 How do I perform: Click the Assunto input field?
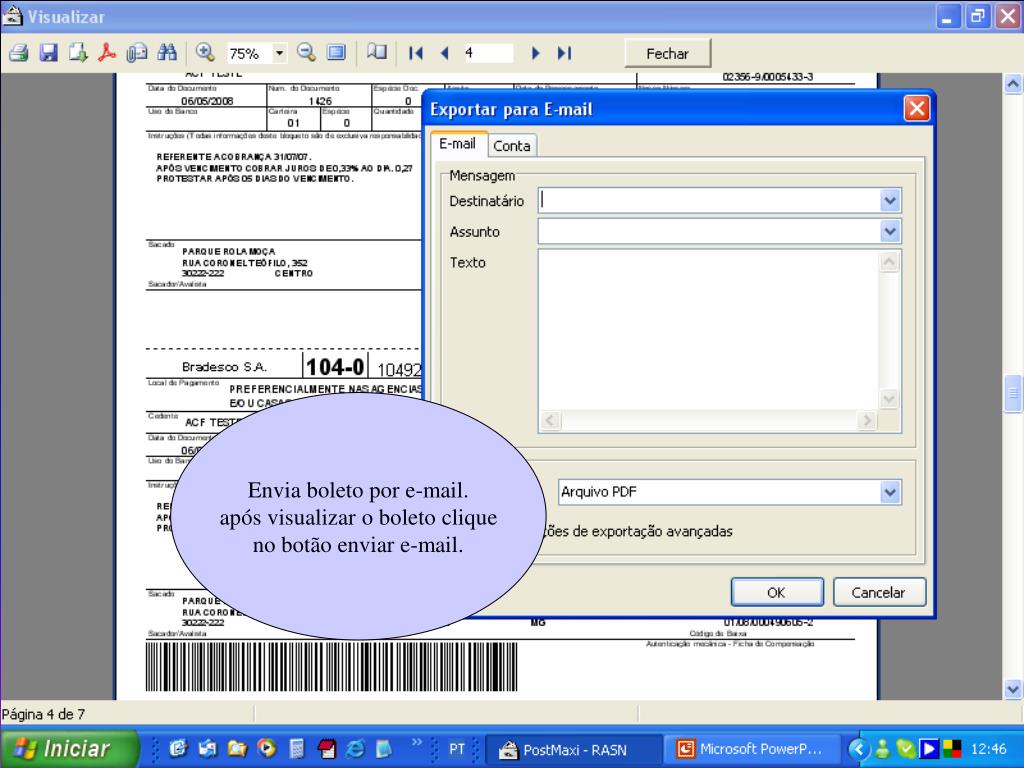point(710,231)
